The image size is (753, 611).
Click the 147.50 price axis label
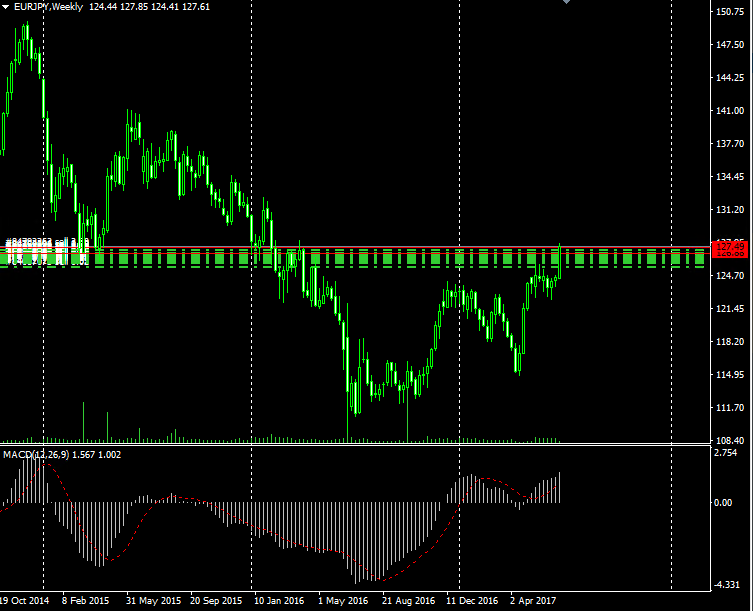(729, 45)
